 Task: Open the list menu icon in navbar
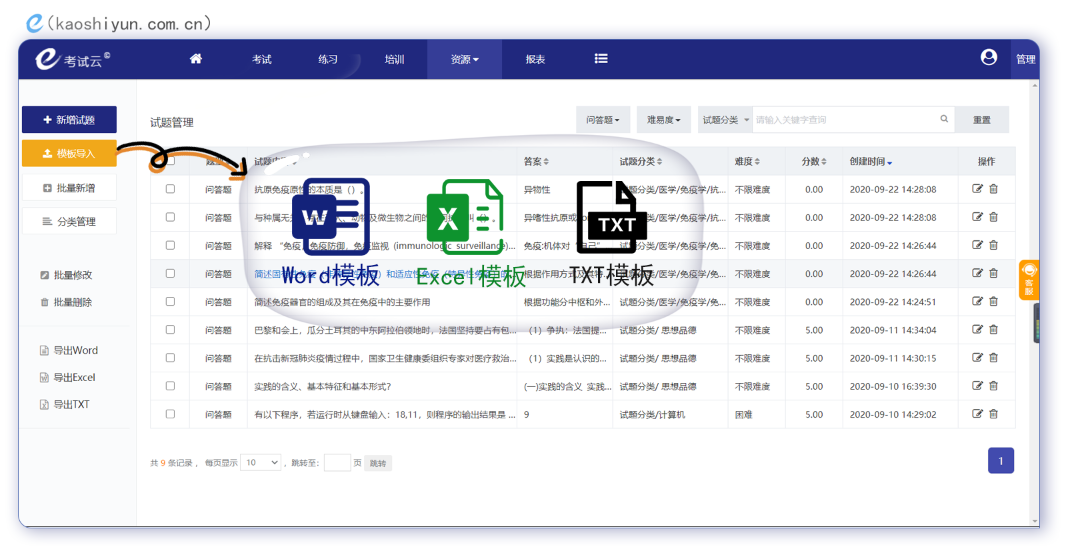(x=601, y=59)
